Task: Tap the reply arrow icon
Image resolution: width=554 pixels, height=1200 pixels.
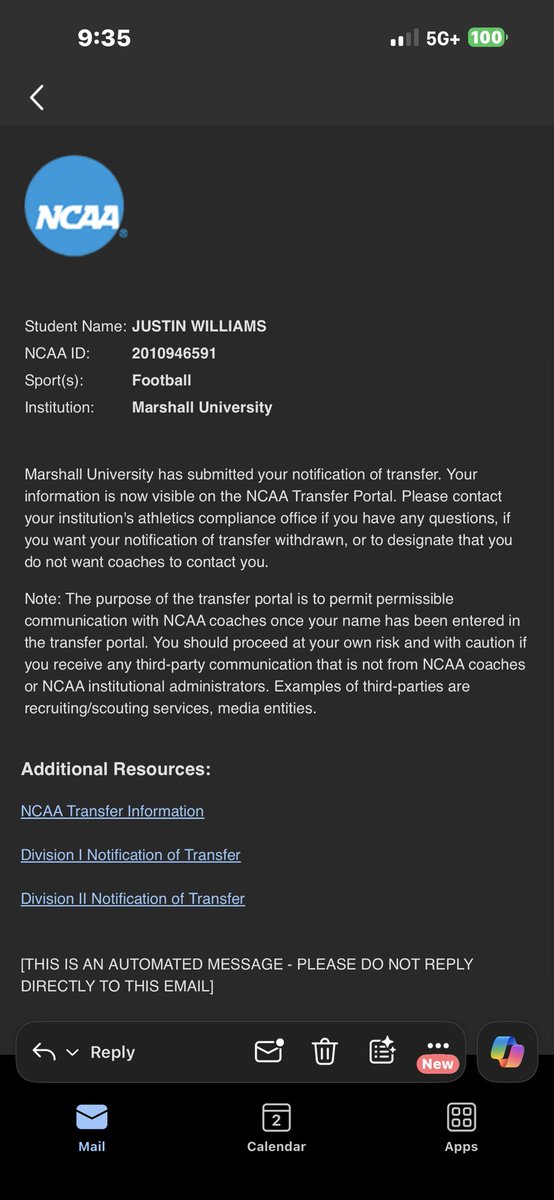Action: pyautogui.click(x=44, y=1052)
